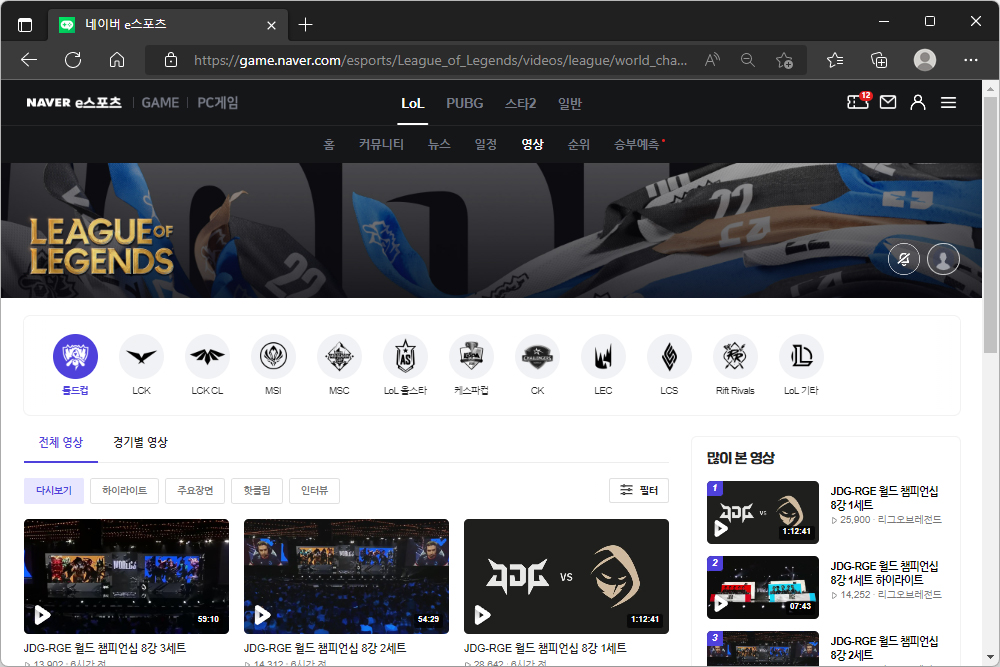The height and width of the screenshot is (667, 1000).
Task: Open the Rift Rivals league icon
Action: [x=735, y=356]
